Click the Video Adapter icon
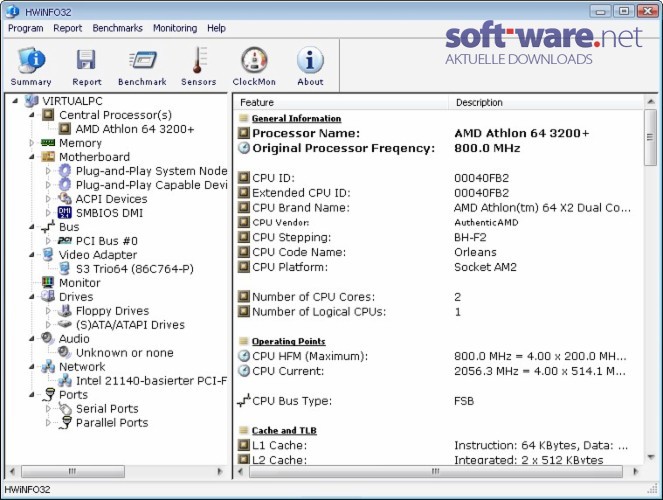The image size is (663, 500). (48, 254)
